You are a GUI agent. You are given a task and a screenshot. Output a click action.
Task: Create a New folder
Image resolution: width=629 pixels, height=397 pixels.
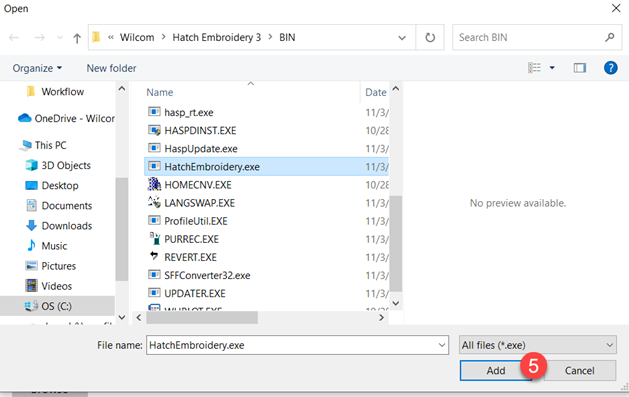point(112,68)
